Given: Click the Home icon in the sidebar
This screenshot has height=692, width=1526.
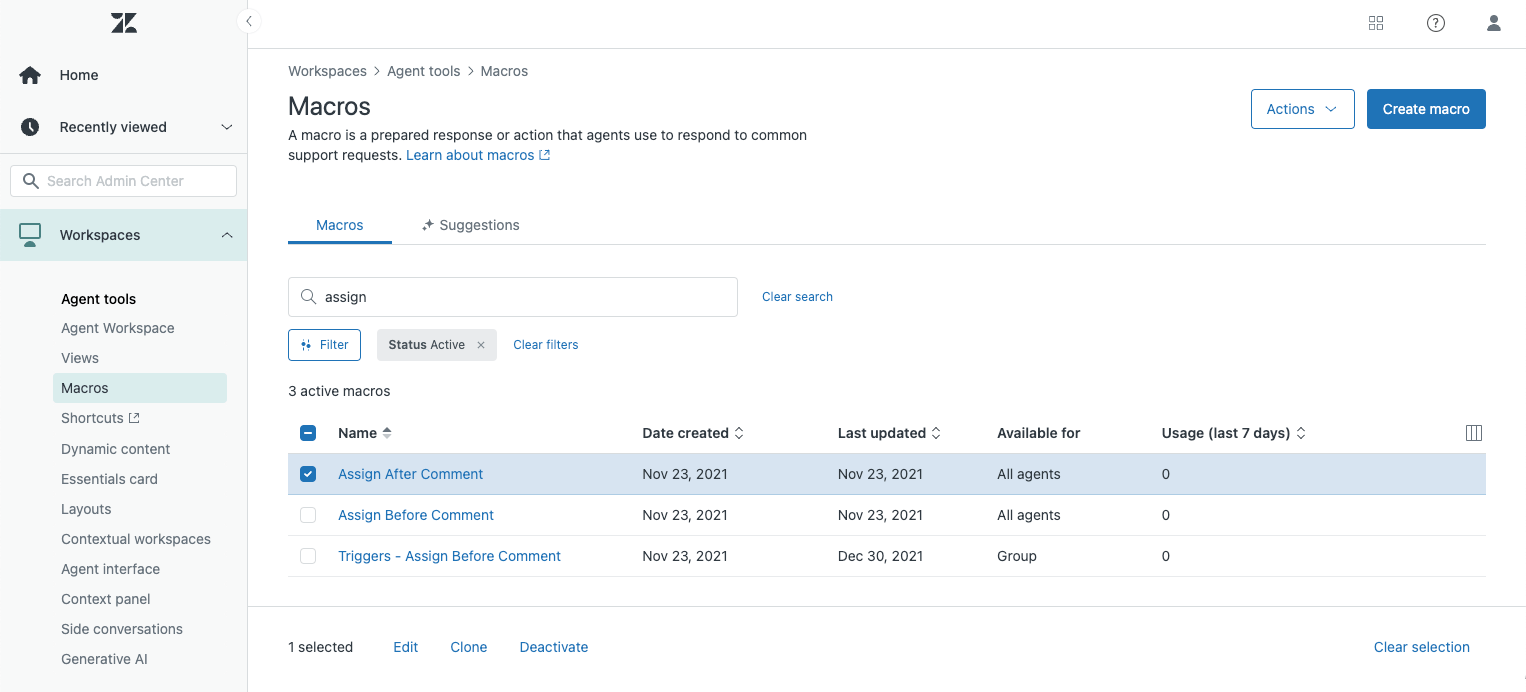Looking at the screenshot, I should coord(29,74).
